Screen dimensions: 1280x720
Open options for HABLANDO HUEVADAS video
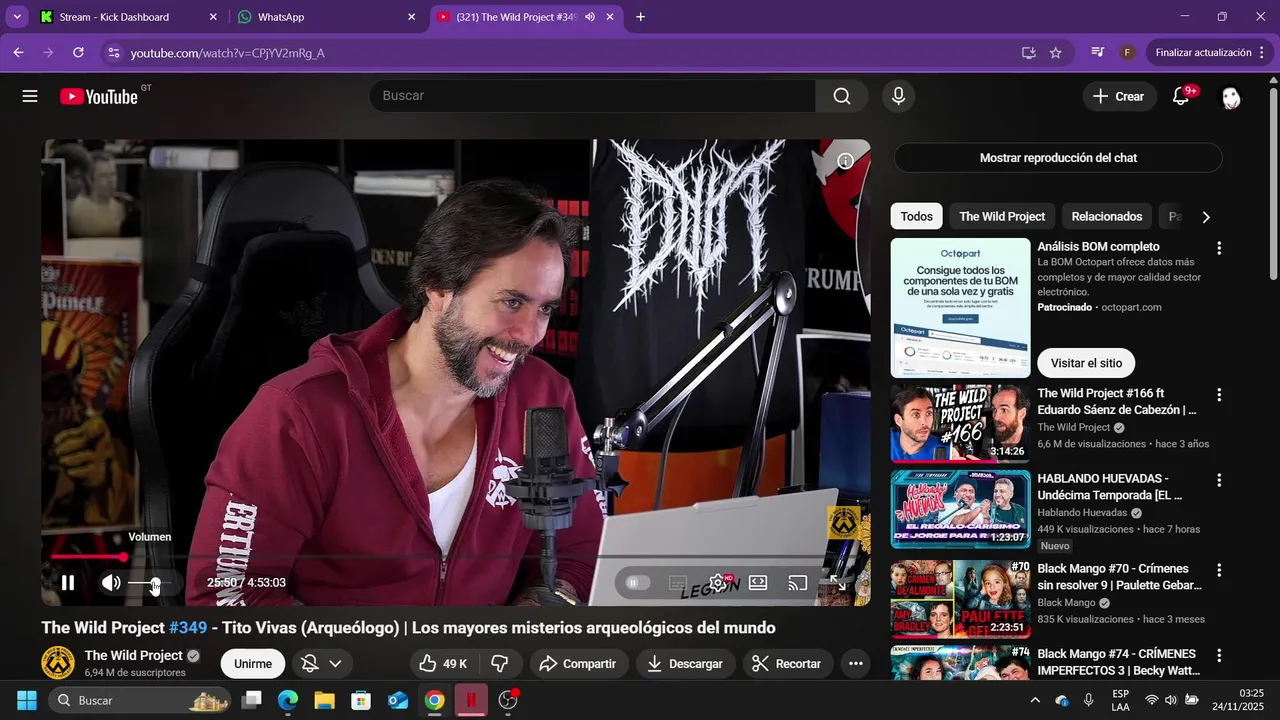pos(1219,480)
